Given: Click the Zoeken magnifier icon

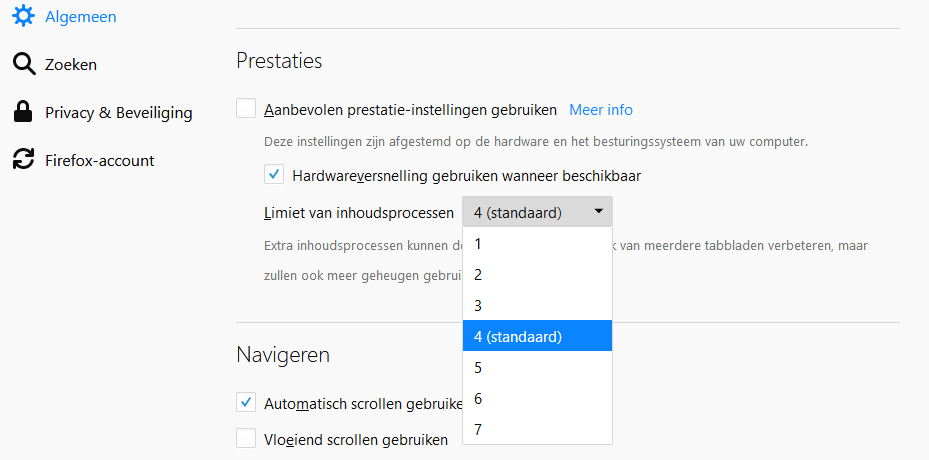Looking at the screenshot, I should tap(23, 65).
